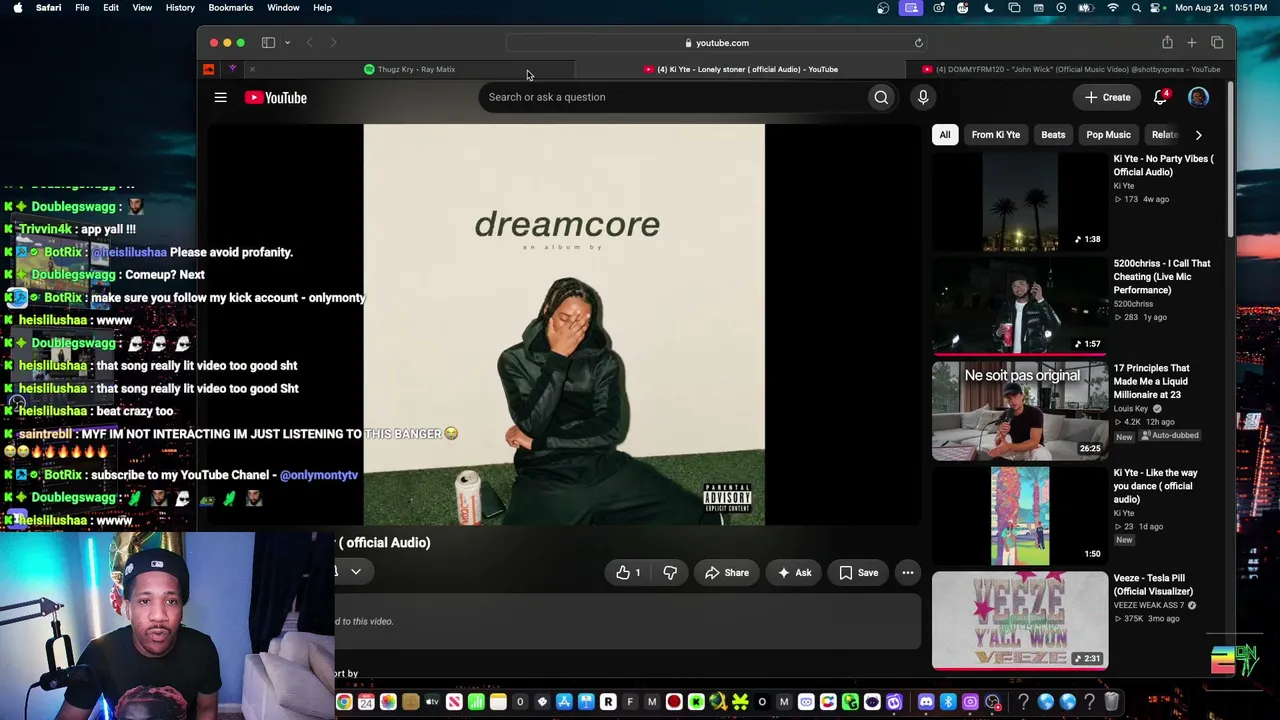This screenshot has width=1280, height=720.
Task: Close the Thugz Kry tab
Action: 252,69
